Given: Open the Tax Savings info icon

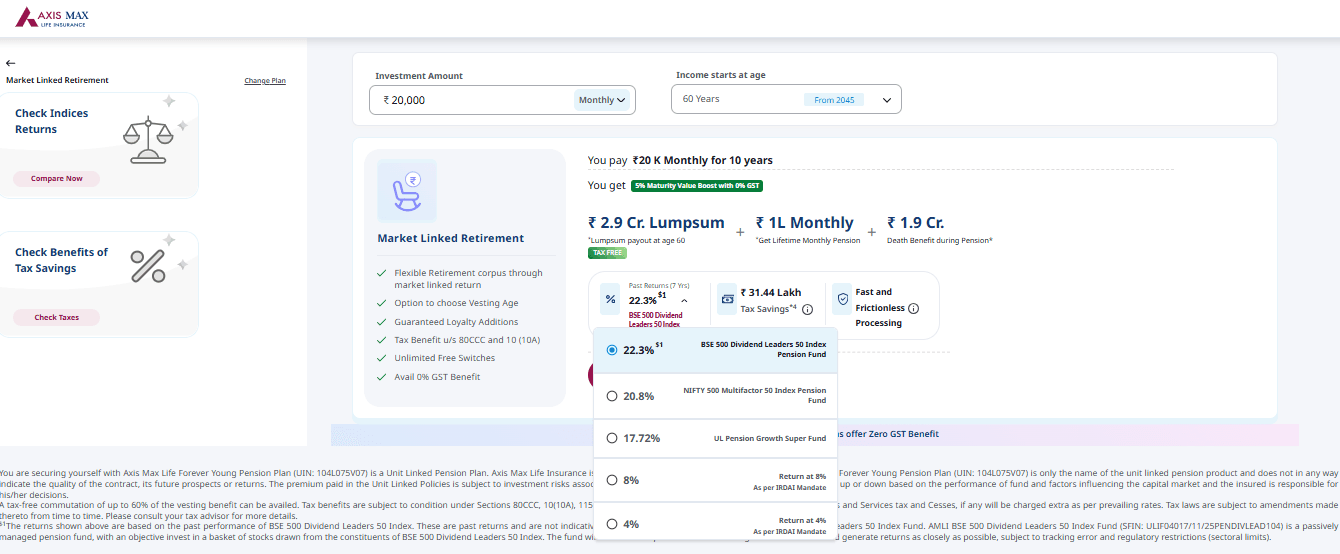Looking at the screenshot, I should tap(807, 309).
